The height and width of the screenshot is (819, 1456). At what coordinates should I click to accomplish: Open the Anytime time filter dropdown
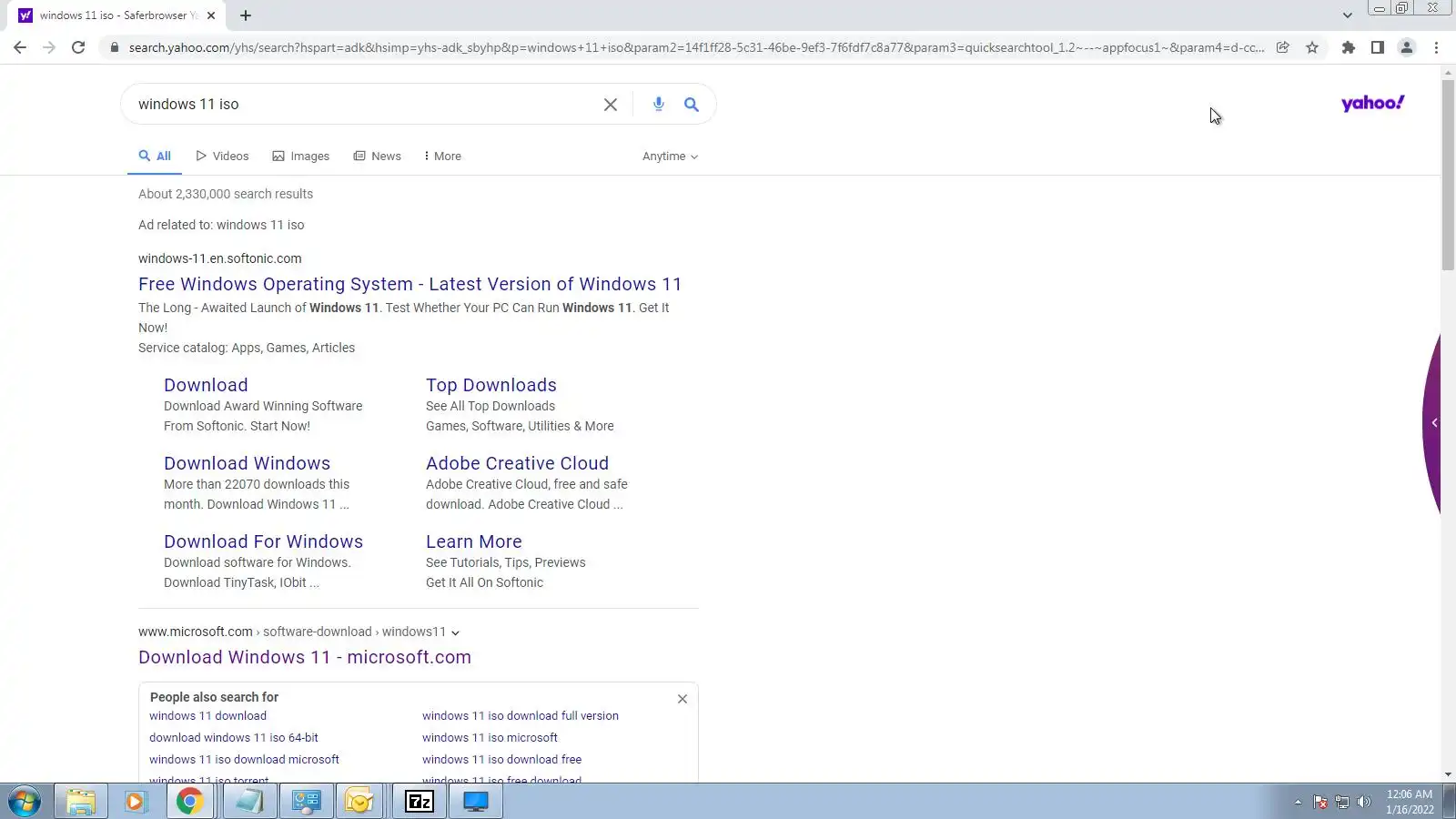pos(671,157)
